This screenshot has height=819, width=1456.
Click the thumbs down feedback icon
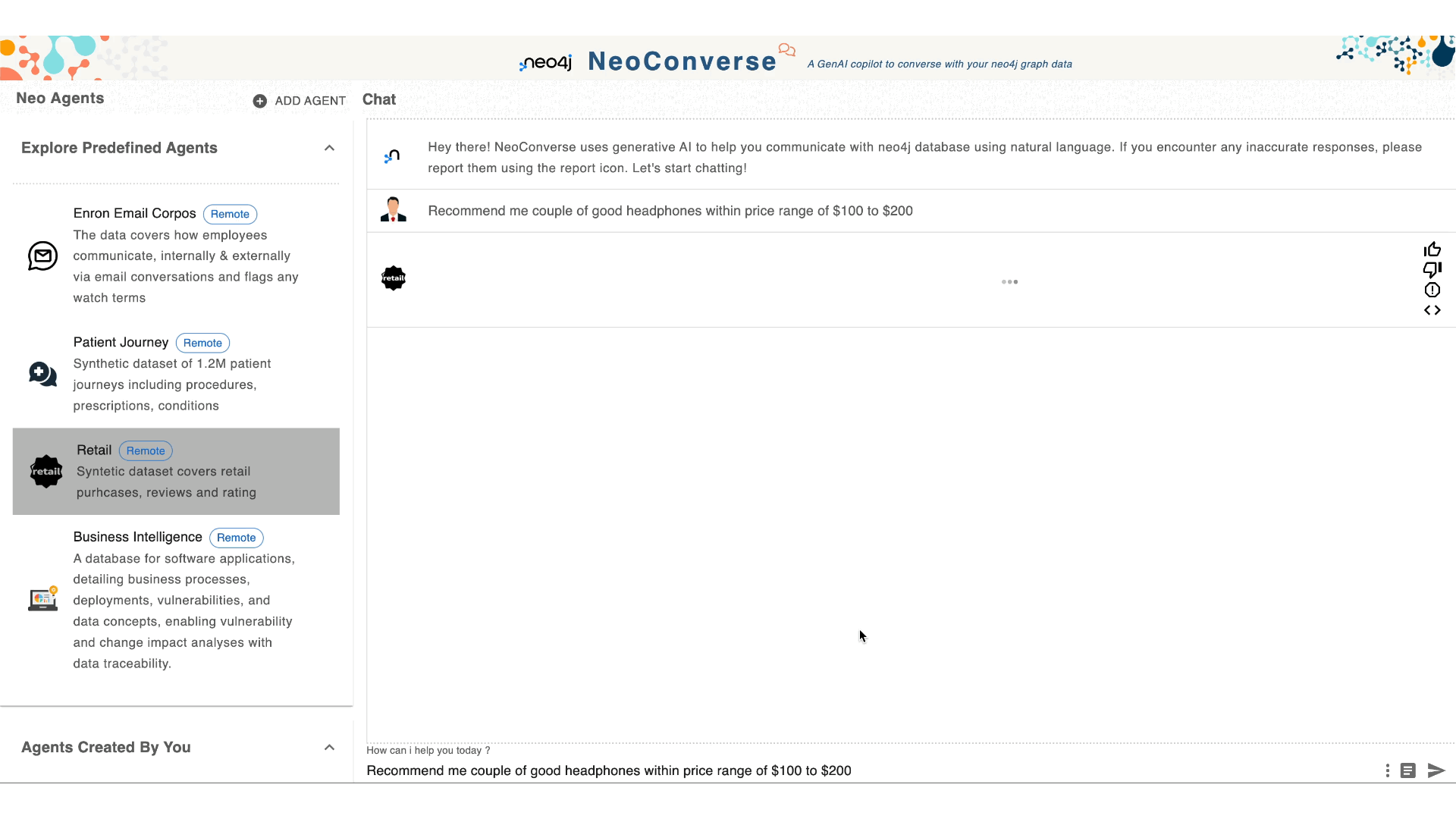[1433, 270]
